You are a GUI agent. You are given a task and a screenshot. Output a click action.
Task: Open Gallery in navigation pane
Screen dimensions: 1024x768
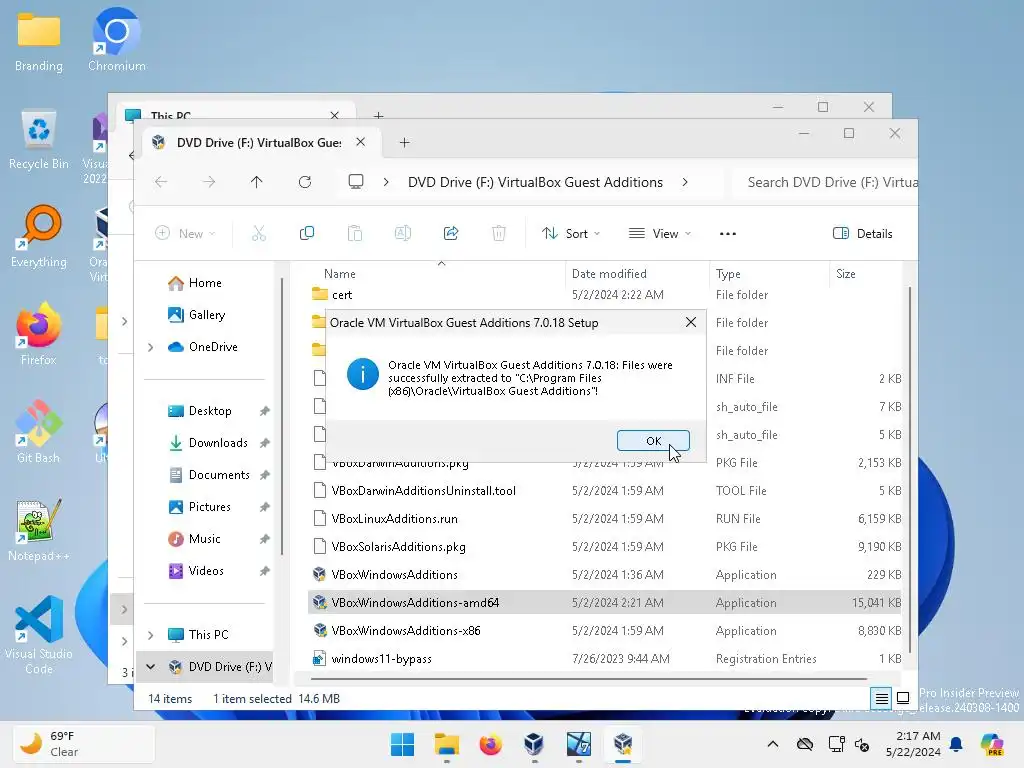(206, 315)
